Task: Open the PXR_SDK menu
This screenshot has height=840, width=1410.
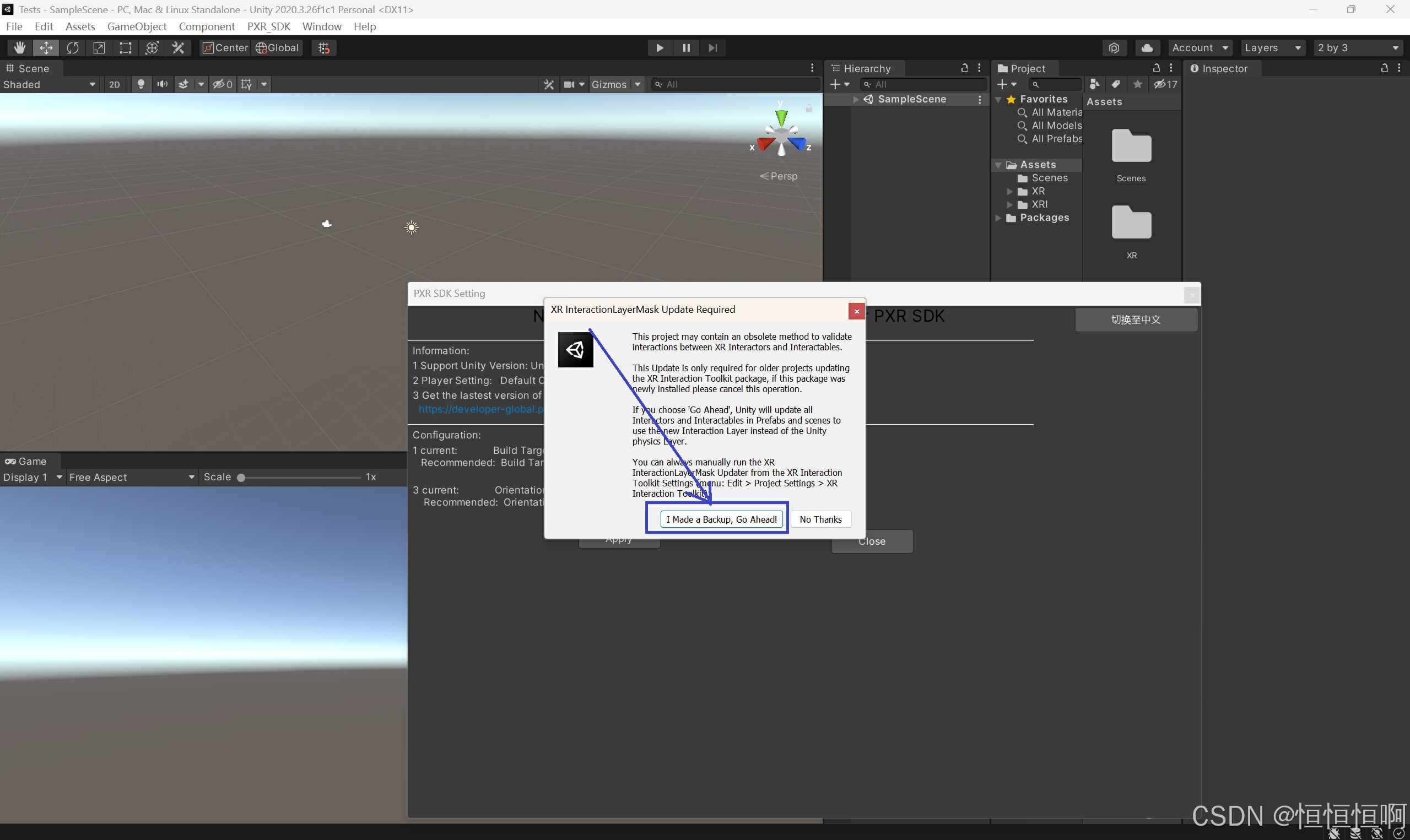Action: click(268, 26)
